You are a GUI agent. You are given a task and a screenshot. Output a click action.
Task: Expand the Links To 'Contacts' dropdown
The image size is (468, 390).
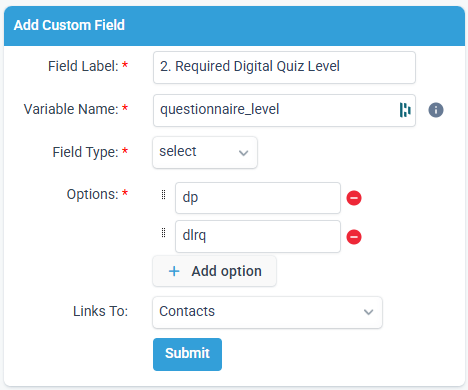267,312
